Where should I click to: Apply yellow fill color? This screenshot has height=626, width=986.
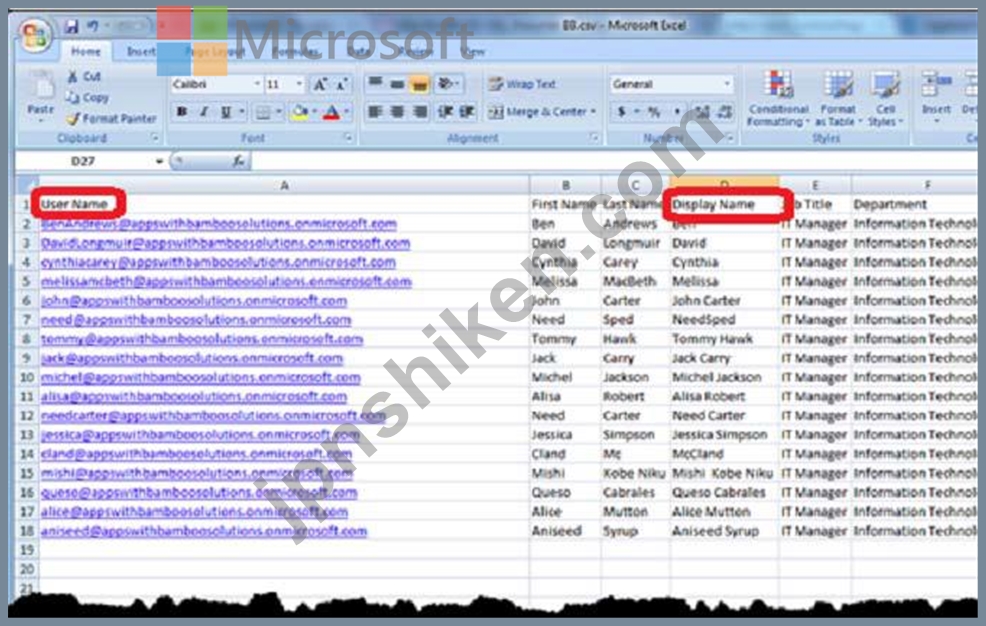(x=300, y=113)
